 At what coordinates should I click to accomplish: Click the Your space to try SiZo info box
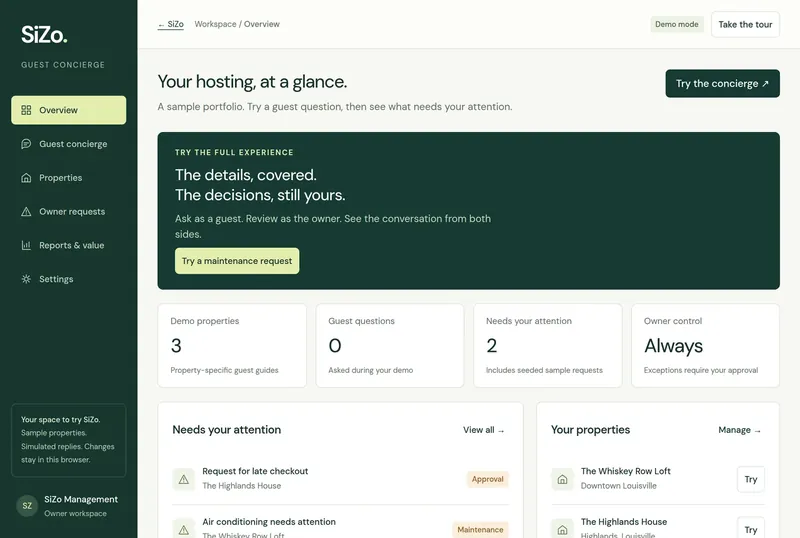pyautogui.click(x=68, y=440)
